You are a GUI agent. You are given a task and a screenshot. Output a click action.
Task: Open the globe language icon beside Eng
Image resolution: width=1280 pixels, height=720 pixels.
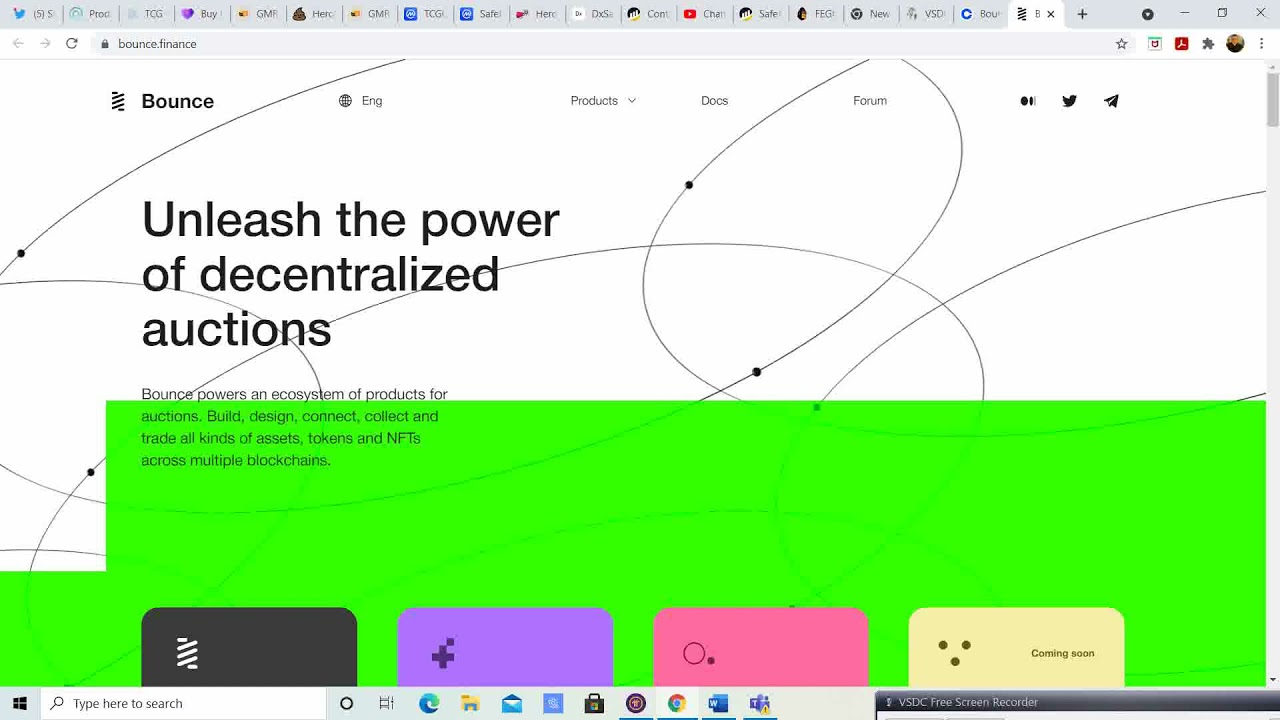(345, 101)
